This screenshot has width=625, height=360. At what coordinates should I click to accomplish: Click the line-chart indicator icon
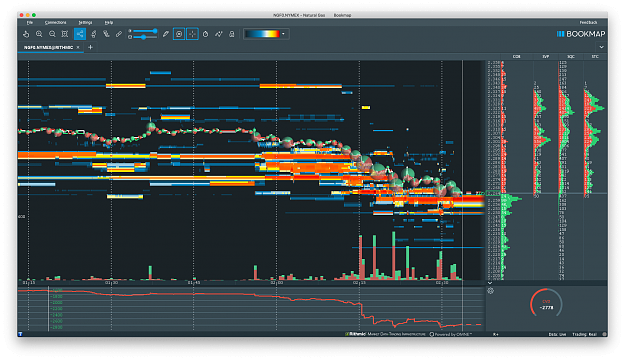tap(218, 34)
